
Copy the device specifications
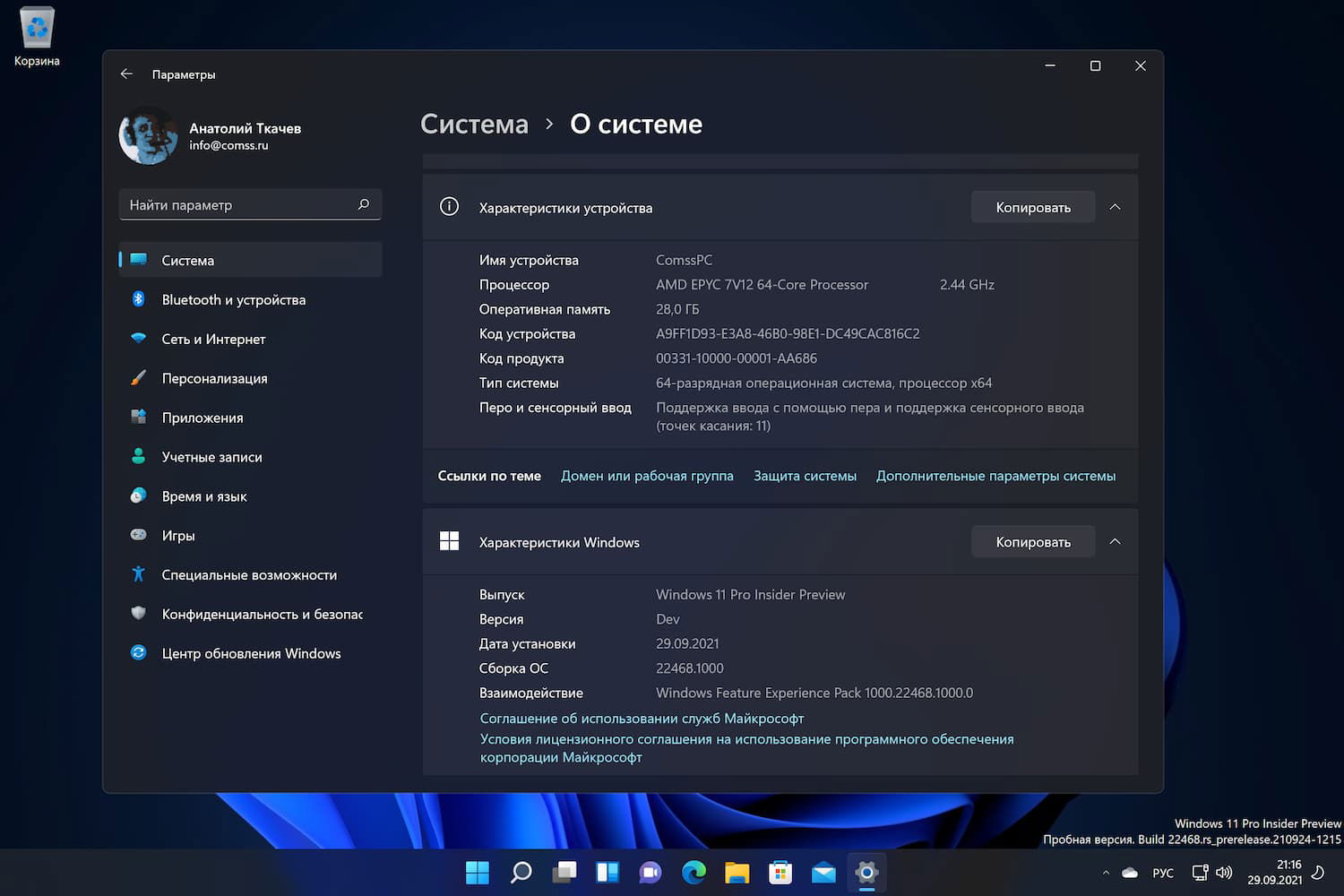[x=1032, y=206]
